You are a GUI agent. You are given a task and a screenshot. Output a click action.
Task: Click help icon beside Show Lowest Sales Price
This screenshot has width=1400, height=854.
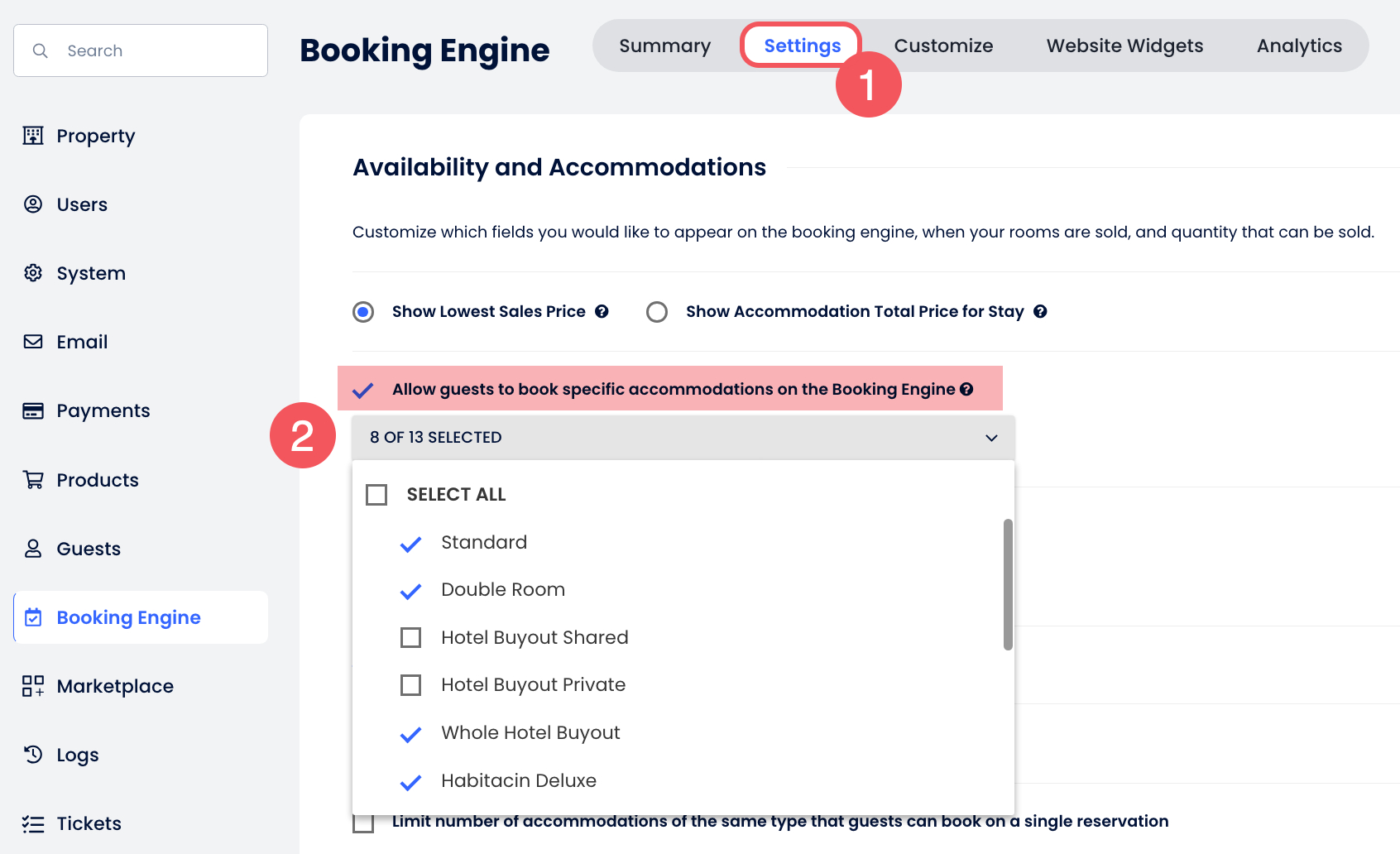602,312
